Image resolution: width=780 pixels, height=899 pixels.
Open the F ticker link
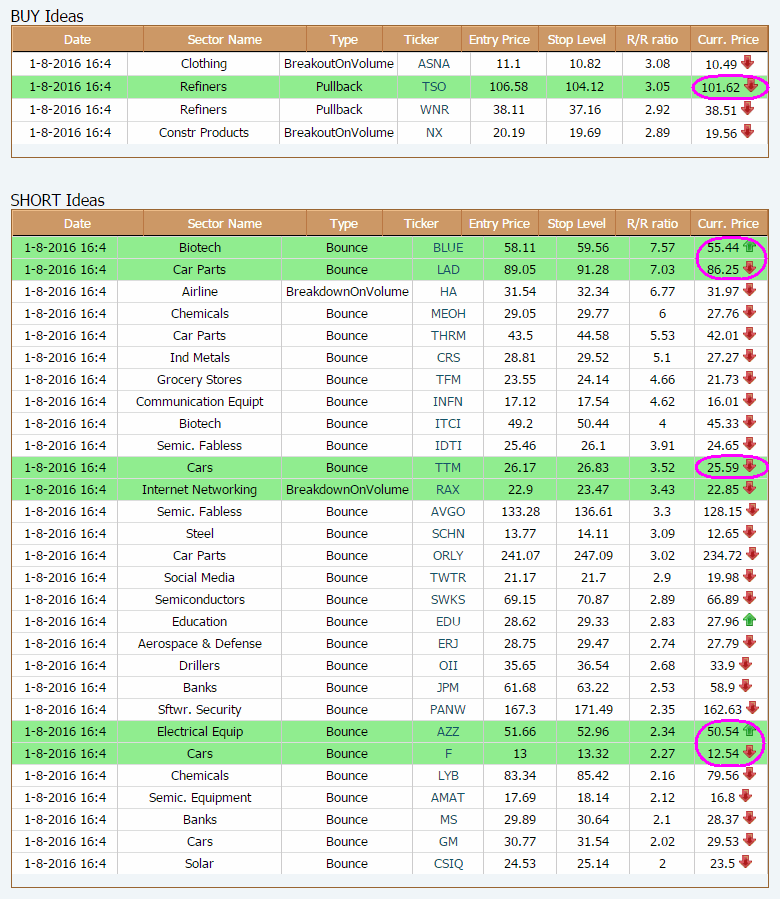click(x=448, y=753)
